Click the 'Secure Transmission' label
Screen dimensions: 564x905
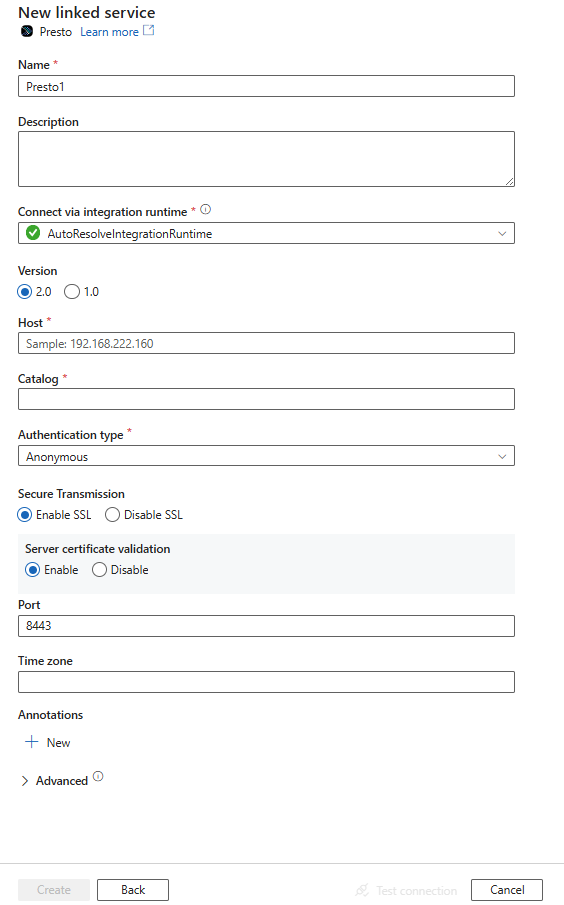71,493
